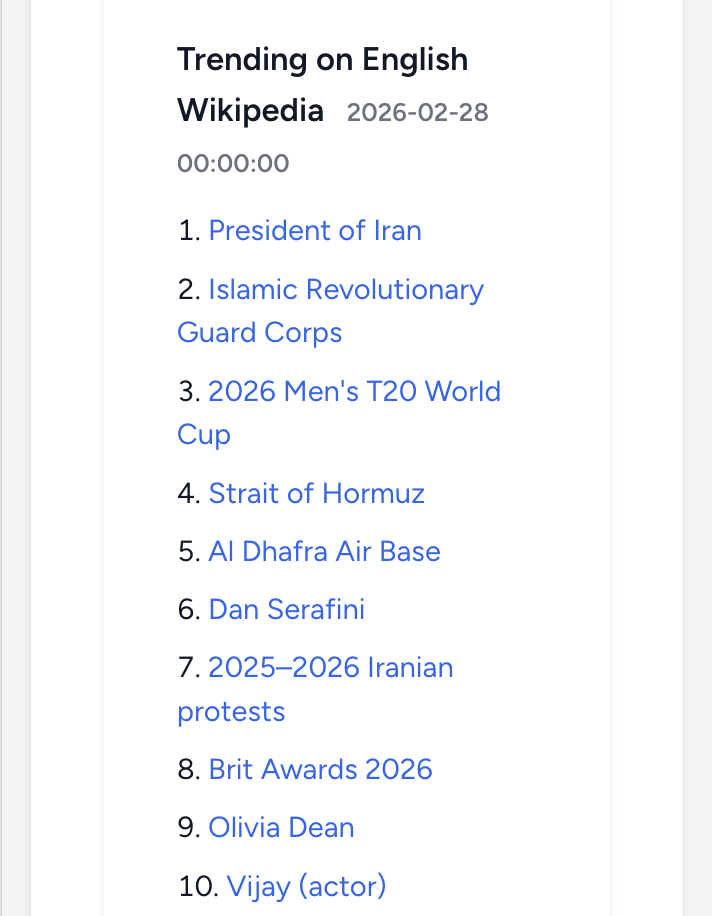Click list number 8 before Brit Awards
712x916 pixels.
pos(189,769)
